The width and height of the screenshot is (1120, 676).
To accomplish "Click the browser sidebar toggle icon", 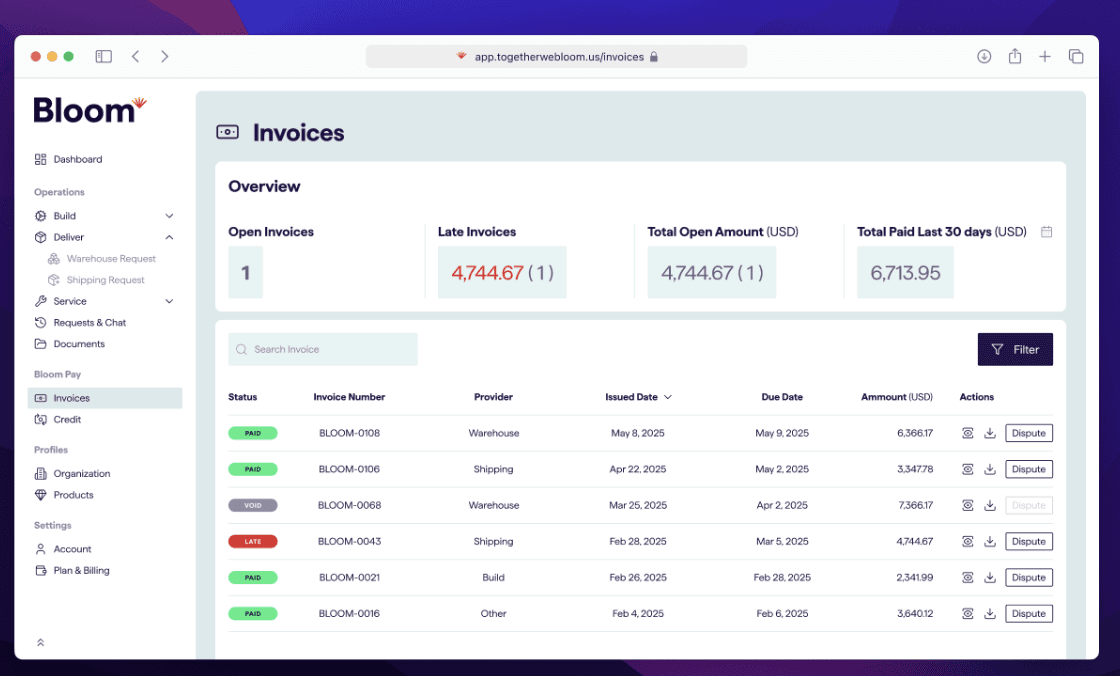I will pos(104,56).
